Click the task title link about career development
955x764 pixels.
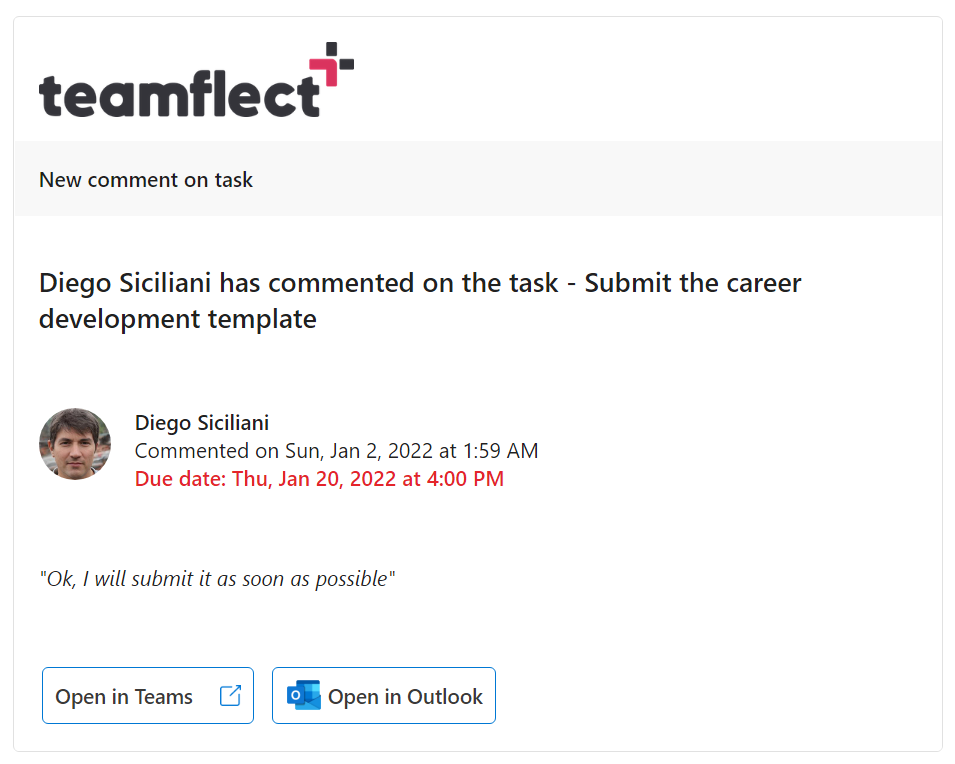[420, 300]
